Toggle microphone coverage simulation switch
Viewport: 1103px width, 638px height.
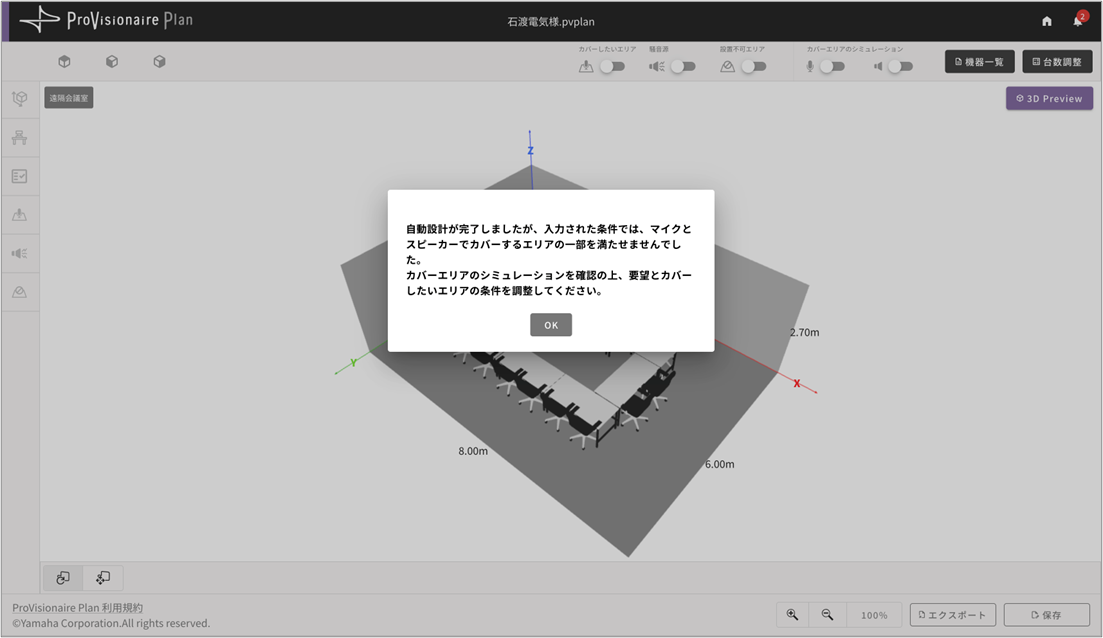[831, 67]
